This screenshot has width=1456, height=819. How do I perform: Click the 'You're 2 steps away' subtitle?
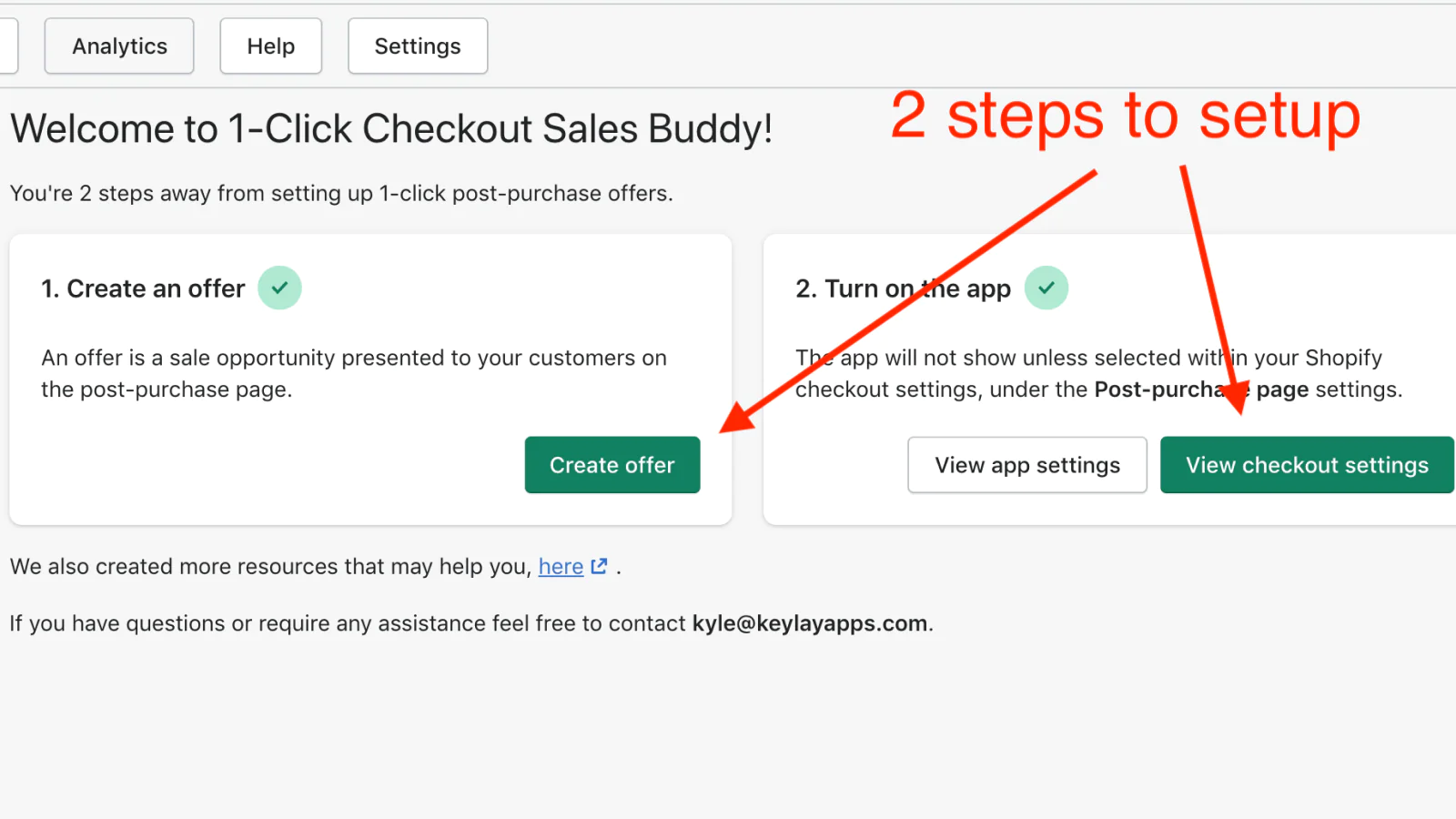point(341,194)
